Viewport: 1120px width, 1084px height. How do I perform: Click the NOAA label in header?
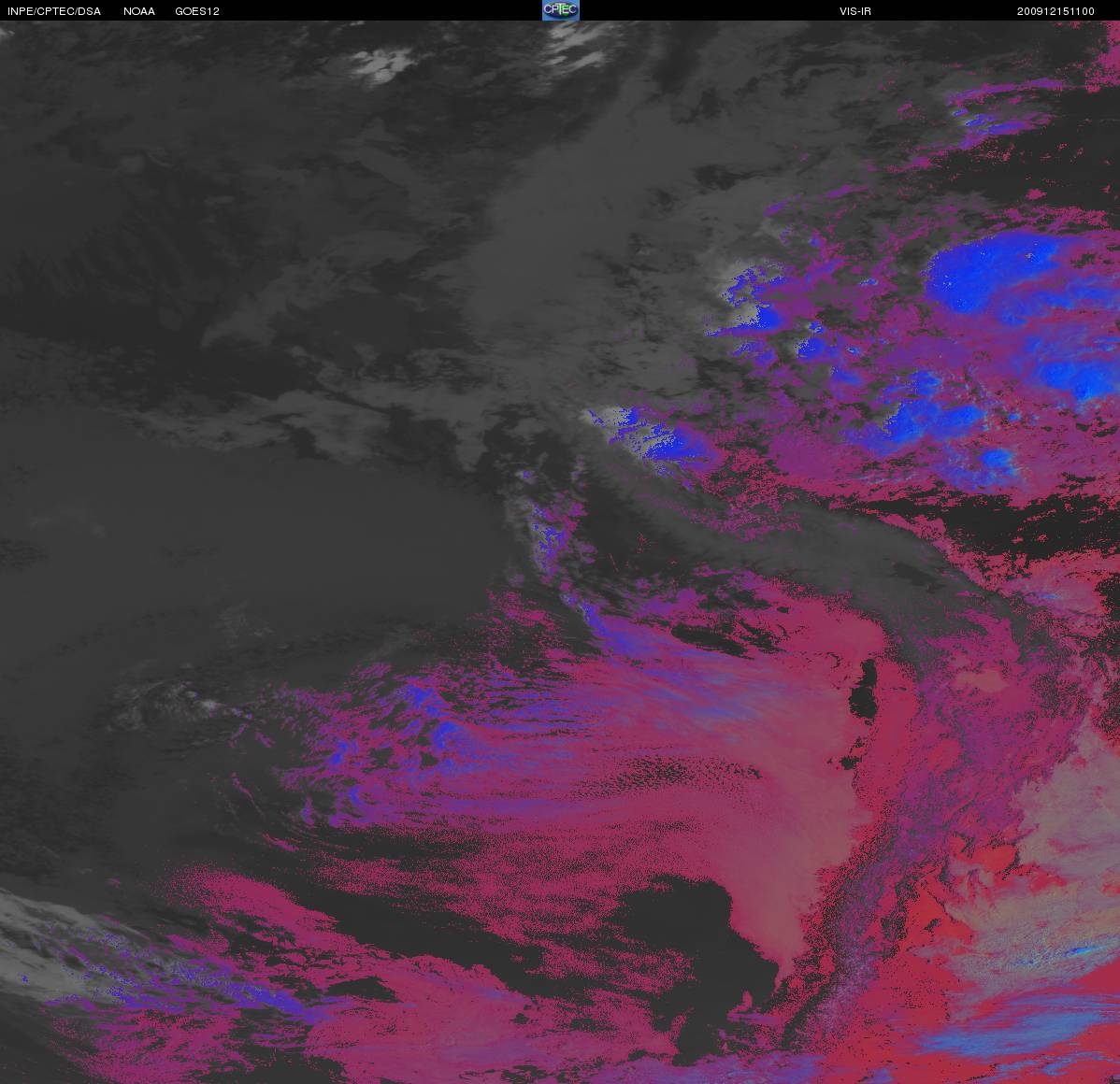[x=139, y=11]
